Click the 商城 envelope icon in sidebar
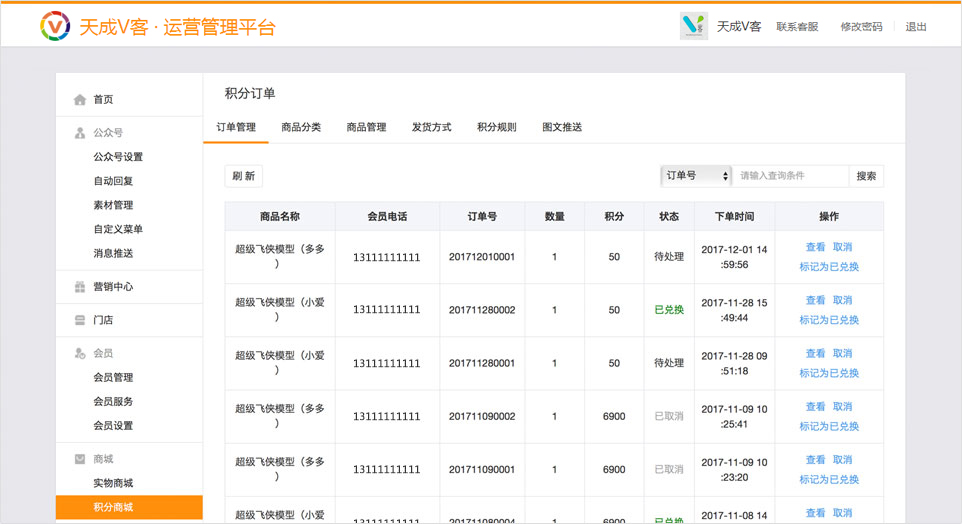The width and height of the screenshot is (962, 524). (80, 459)
